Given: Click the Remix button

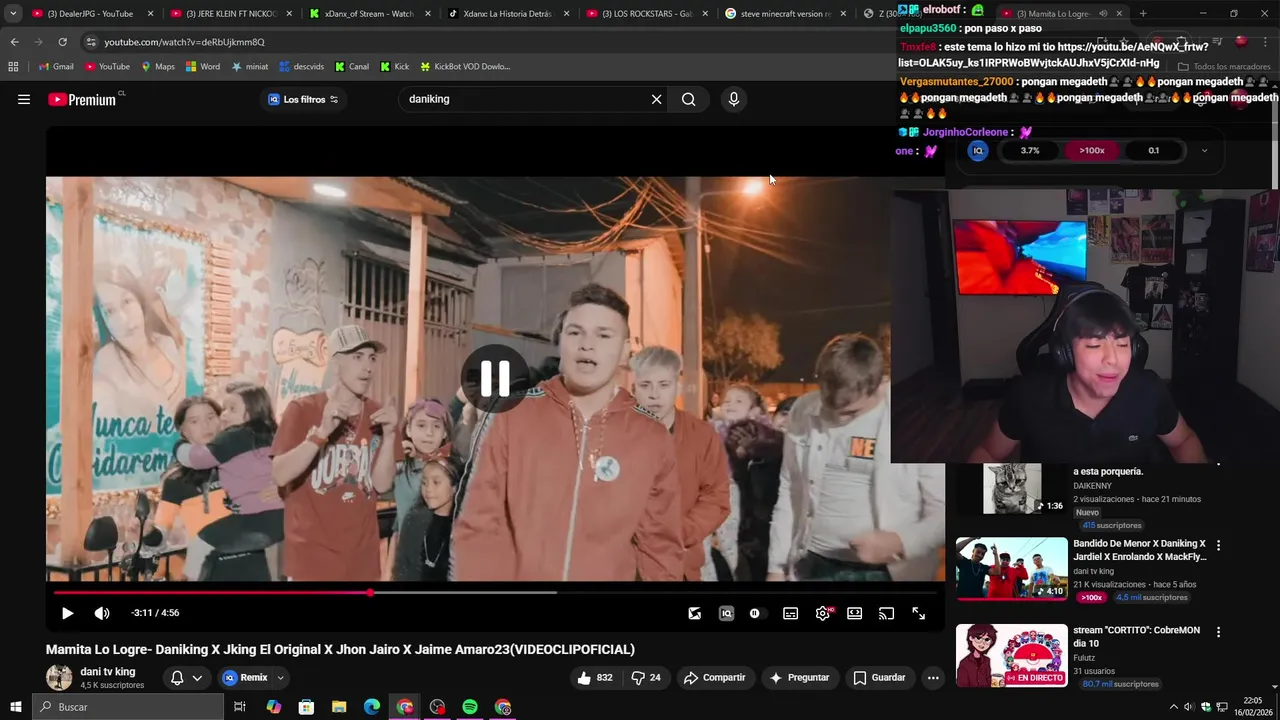Looking at the screenshot, I should point(245,677).
